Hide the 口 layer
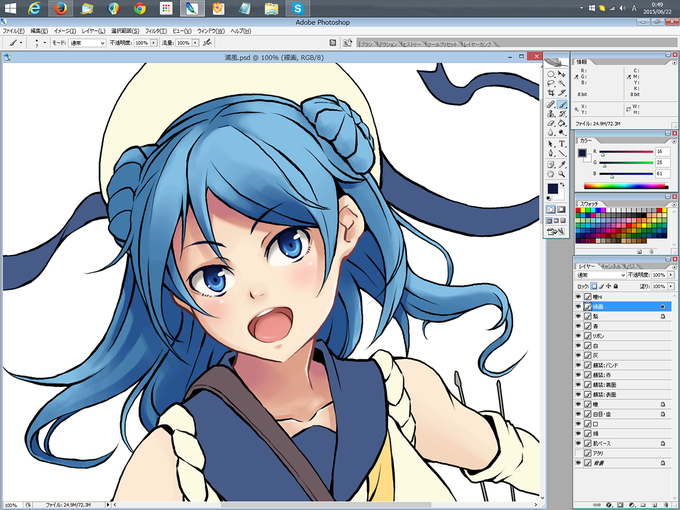680x510 pixels. pos(578,424)
